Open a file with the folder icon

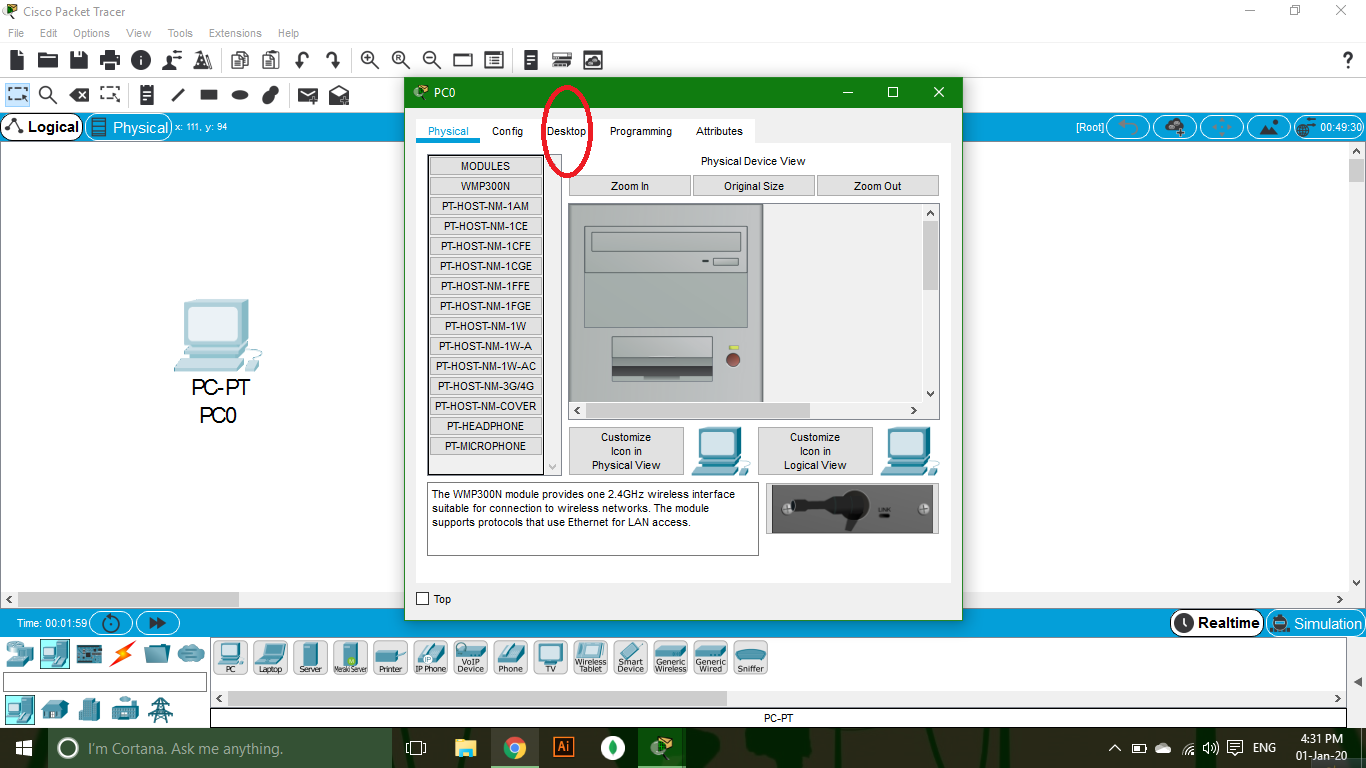pyautogui.click(x=47, y=60)
